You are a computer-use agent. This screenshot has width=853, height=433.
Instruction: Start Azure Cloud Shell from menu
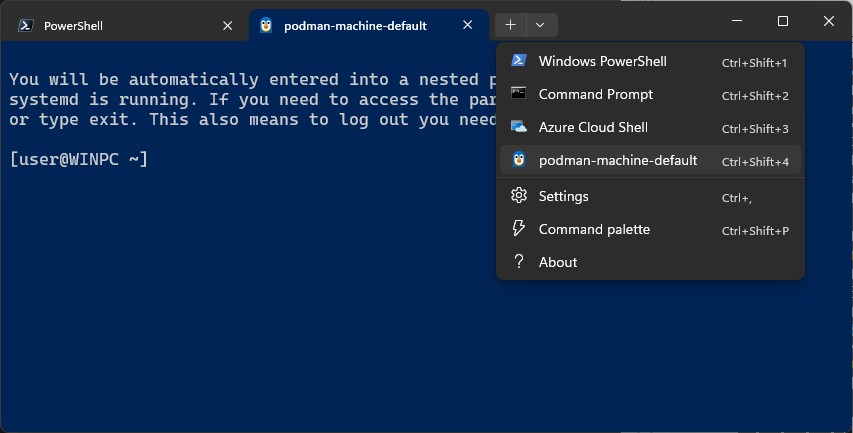tap(650, 127)
